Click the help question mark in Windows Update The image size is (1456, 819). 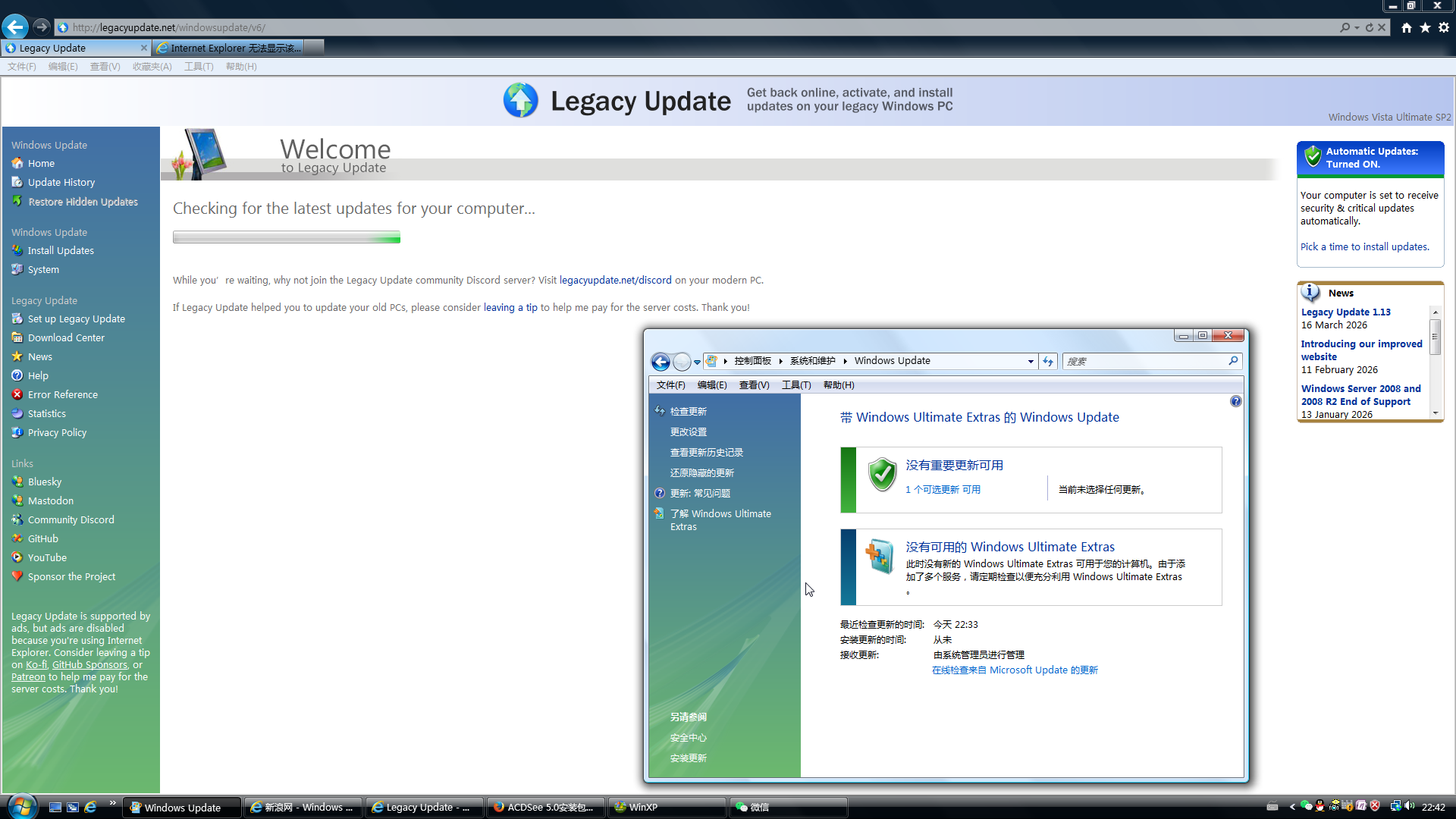[1235, 401]
